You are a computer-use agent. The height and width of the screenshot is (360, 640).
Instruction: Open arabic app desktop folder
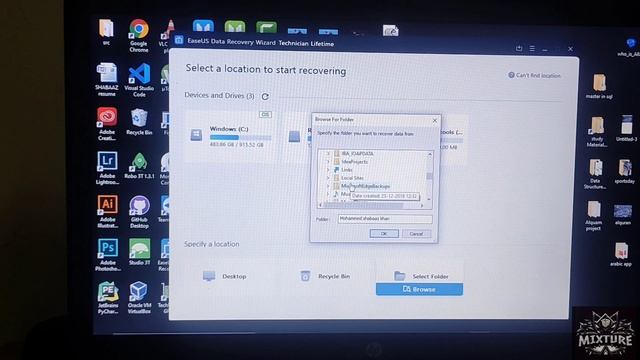pos(621,254)
